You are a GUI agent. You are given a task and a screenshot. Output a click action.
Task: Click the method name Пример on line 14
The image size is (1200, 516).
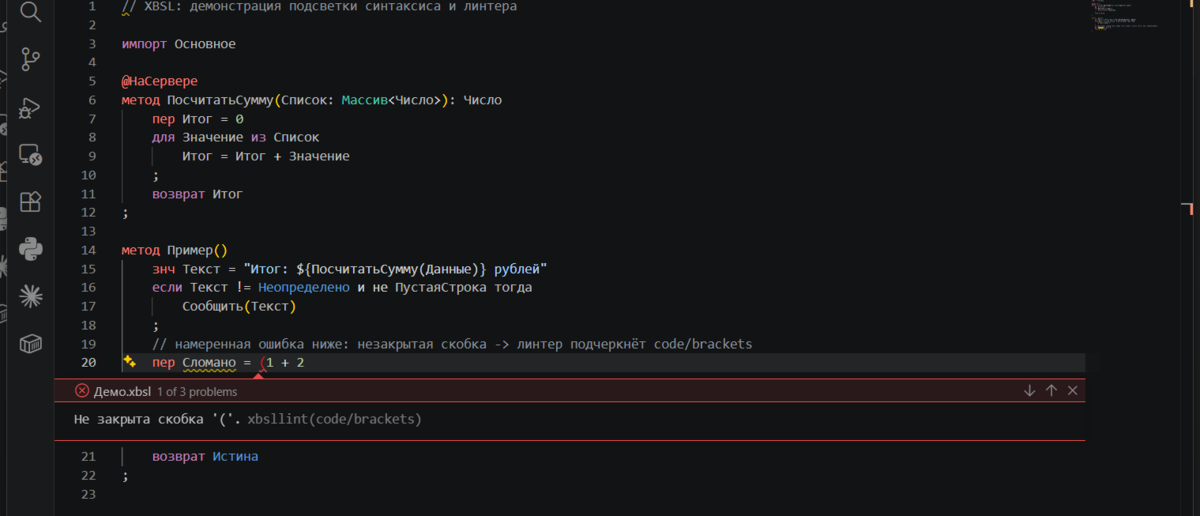coord(190,250)
